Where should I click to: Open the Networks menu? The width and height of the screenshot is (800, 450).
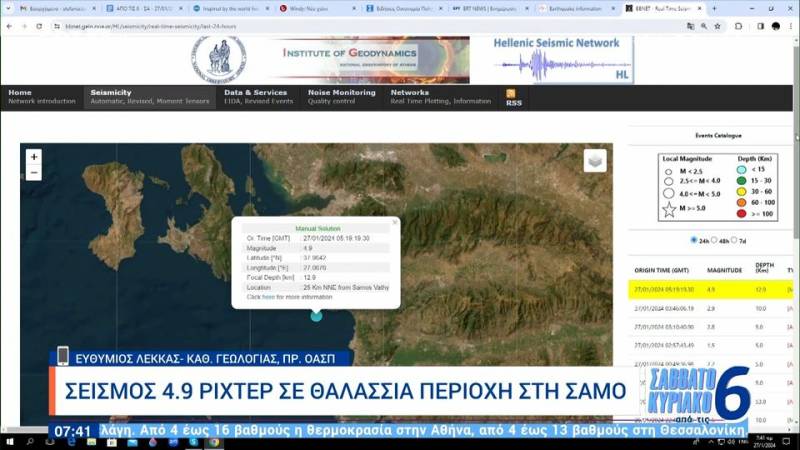(441, 97)
